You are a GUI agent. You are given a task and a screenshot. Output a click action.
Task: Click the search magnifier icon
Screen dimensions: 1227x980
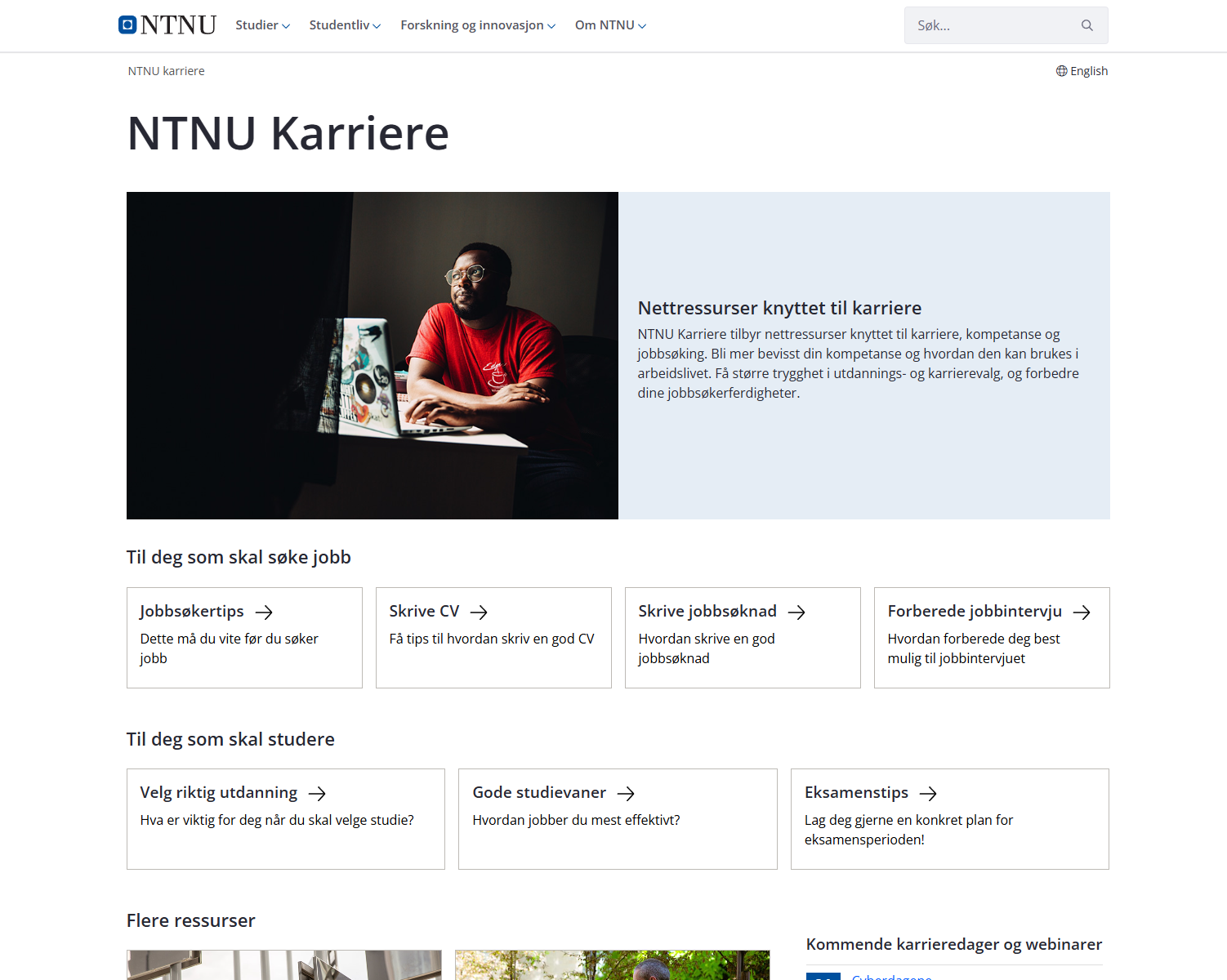(1087, 25)
